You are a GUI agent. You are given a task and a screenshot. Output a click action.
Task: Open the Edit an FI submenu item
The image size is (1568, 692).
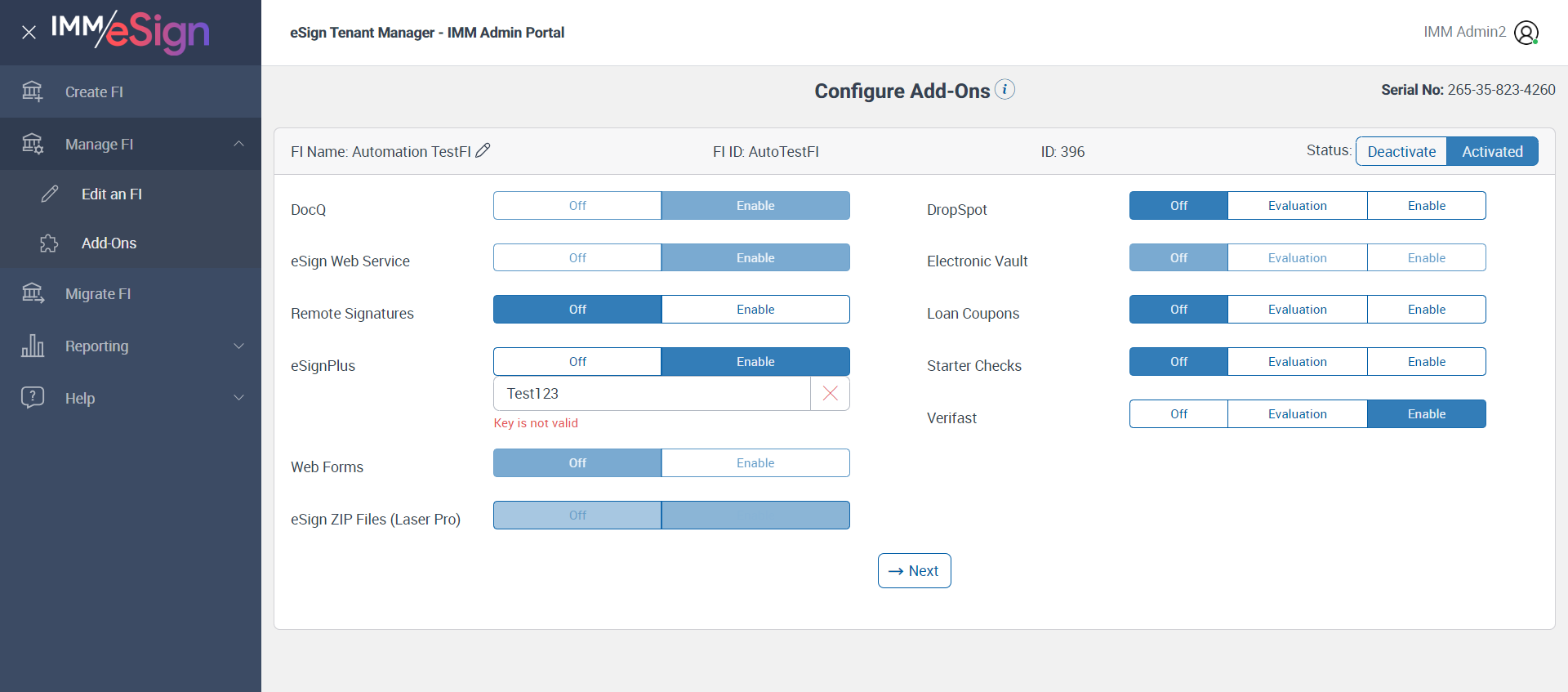click(112, 194)
